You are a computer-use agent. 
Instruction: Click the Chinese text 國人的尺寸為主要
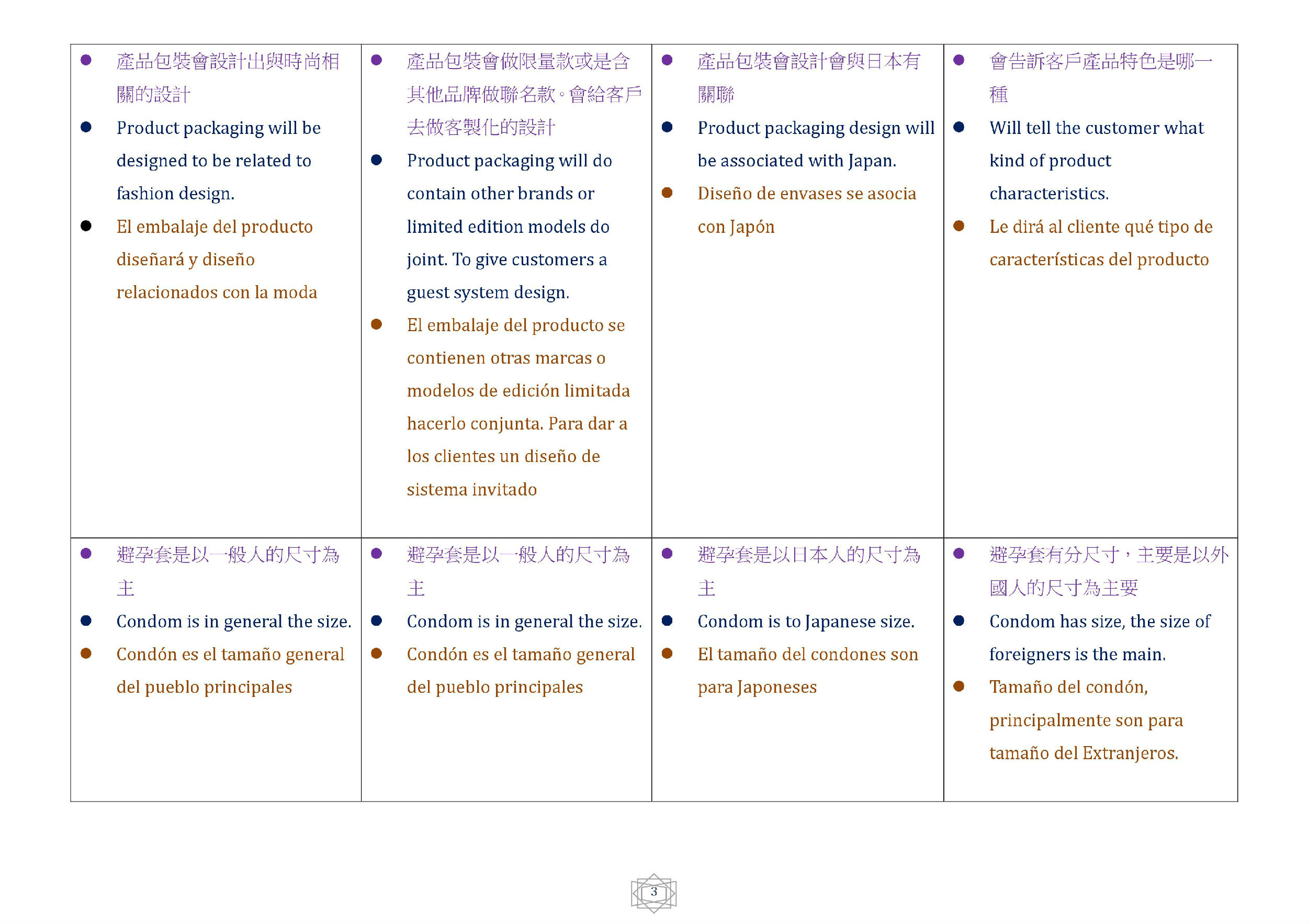(1064, 588)
